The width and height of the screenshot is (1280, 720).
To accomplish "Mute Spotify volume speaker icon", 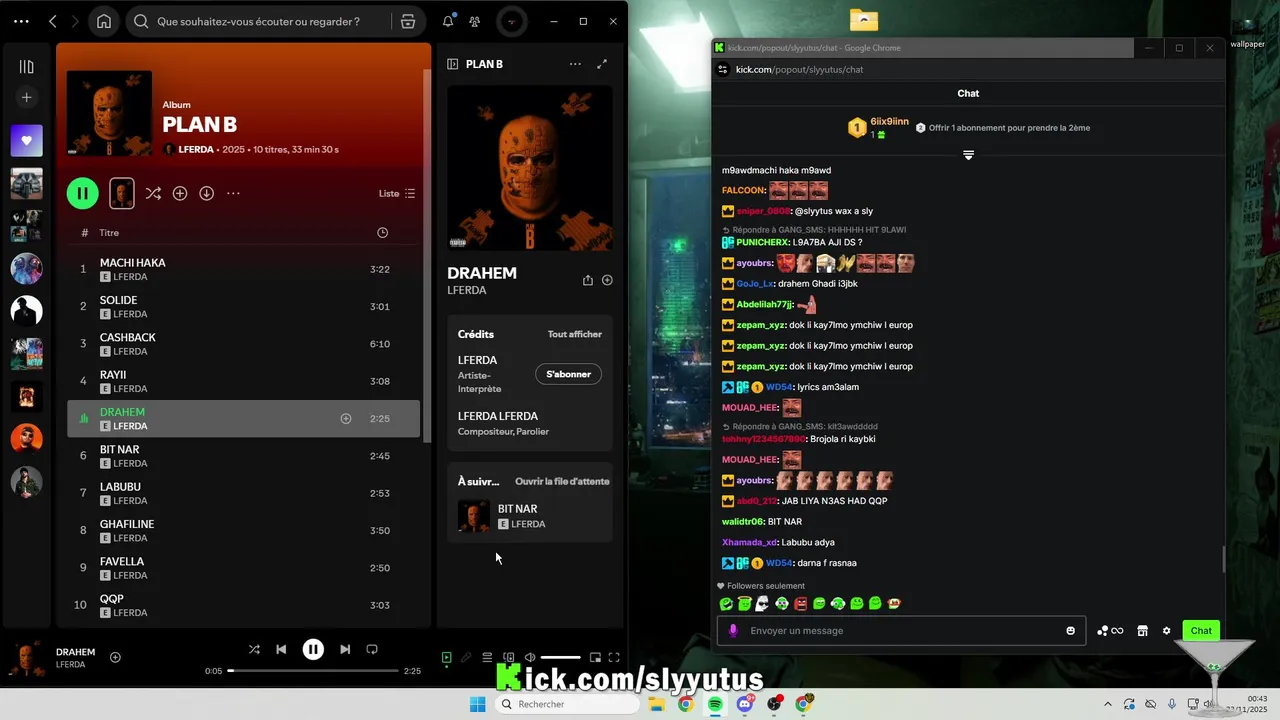I will 530,657.
